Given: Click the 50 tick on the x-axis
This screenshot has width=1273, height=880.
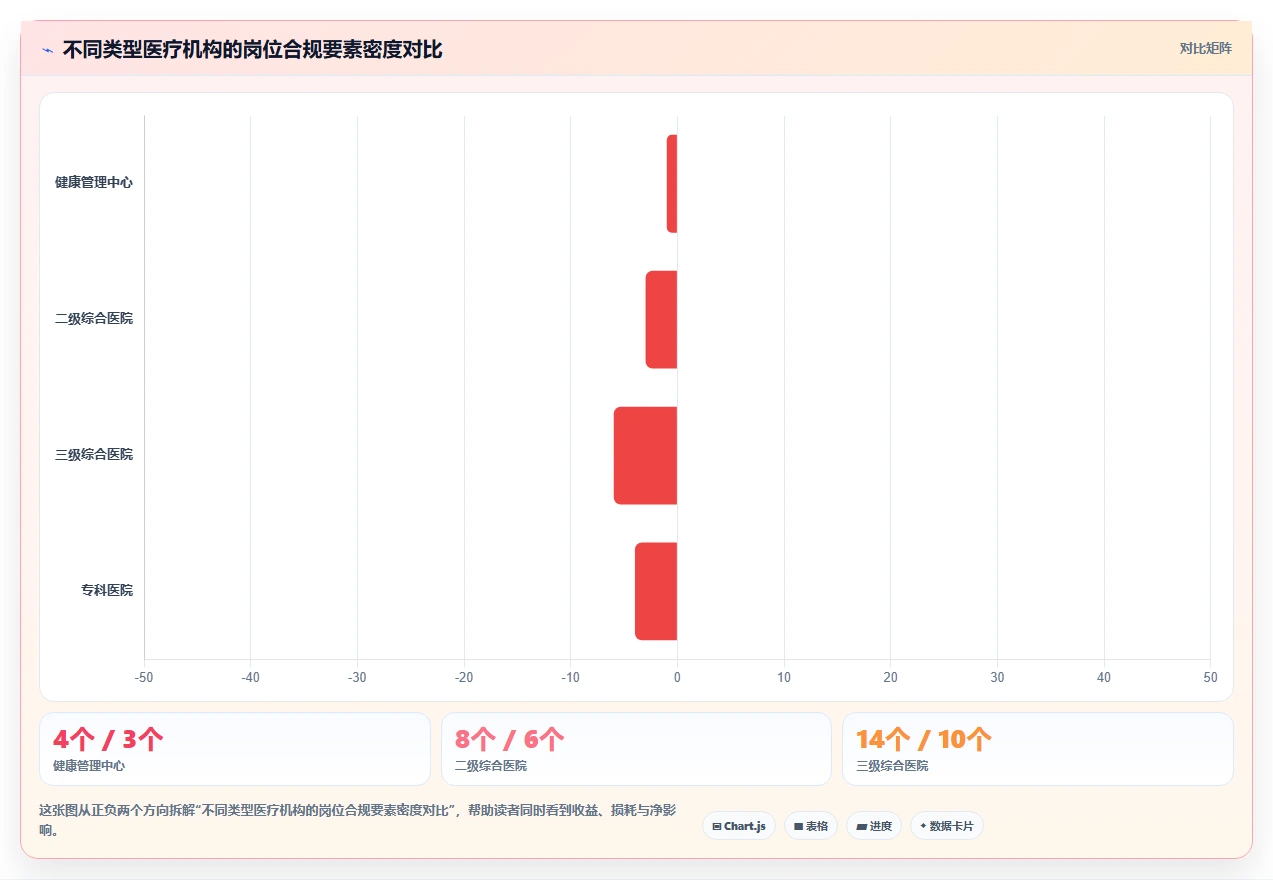Looking at the screenshot, I should click(1210, 677).
